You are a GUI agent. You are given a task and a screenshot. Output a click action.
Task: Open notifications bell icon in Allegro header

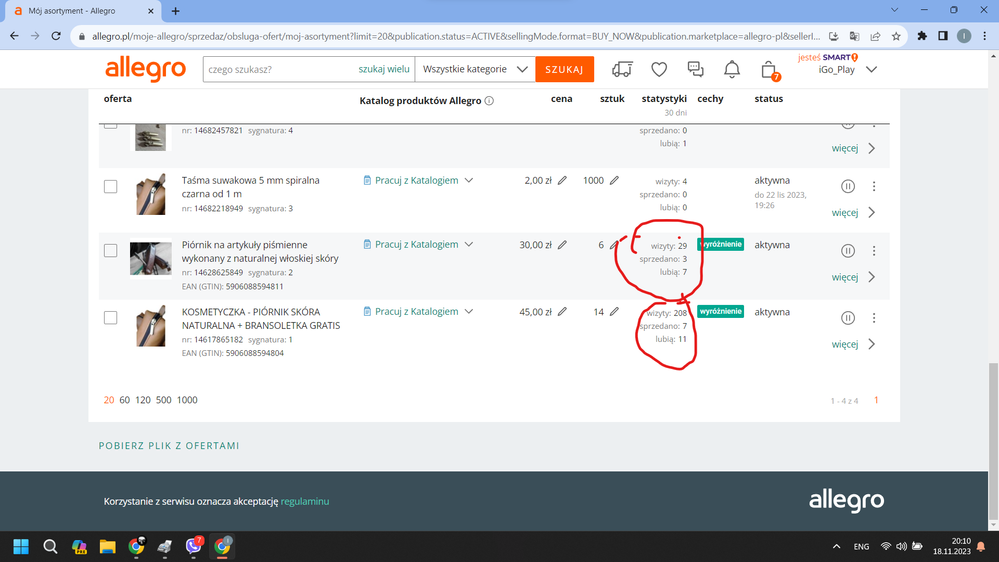(732, 69)
